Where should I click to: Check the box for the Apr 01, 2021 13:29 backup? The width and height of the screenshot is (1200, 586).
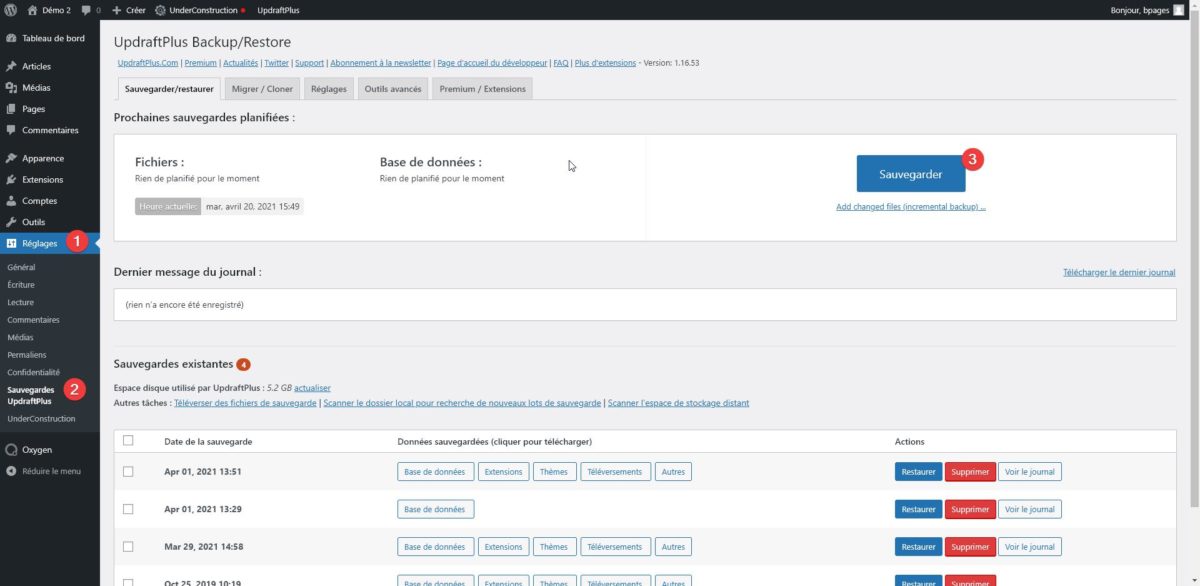[128, 509]
